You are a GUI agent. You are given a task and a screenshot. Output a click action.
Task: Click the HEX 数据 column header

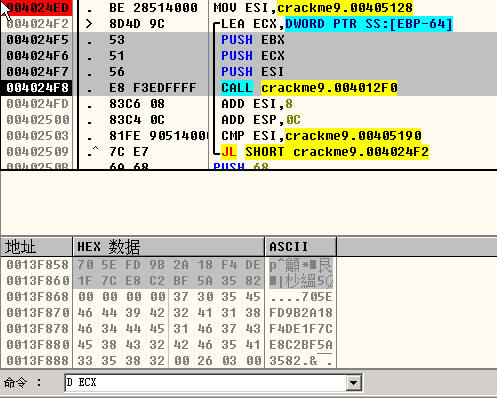click(169, 247)
